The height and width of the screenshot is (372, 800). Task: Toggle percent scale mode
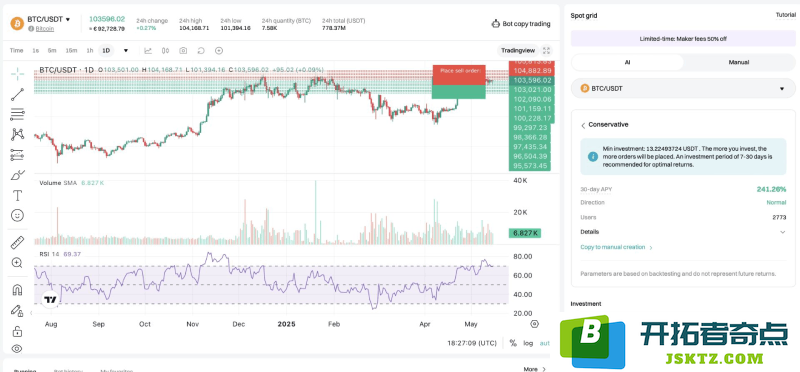[513, 343]
